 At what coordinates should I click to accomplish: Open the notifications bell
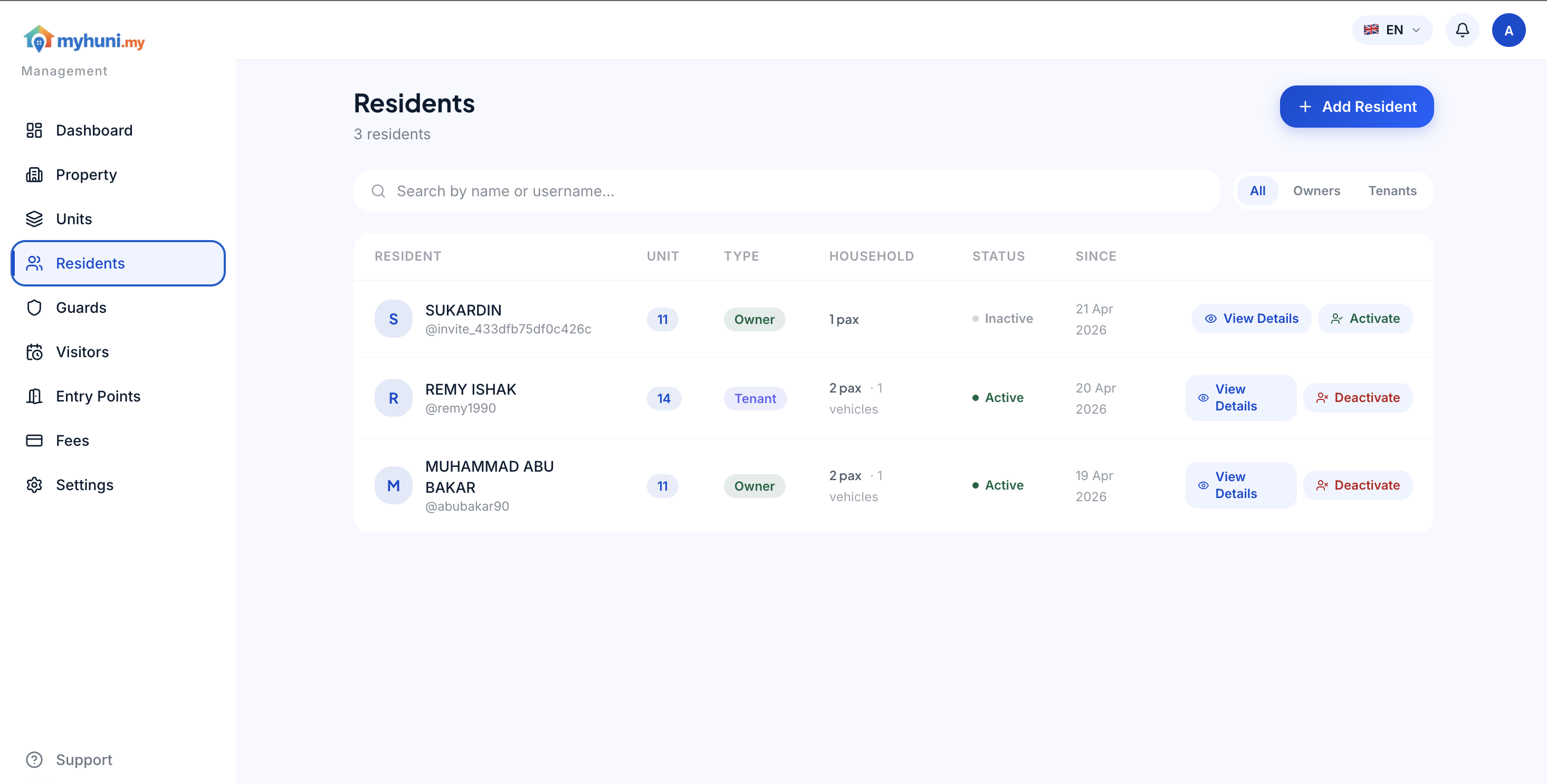click(1463, 30)
